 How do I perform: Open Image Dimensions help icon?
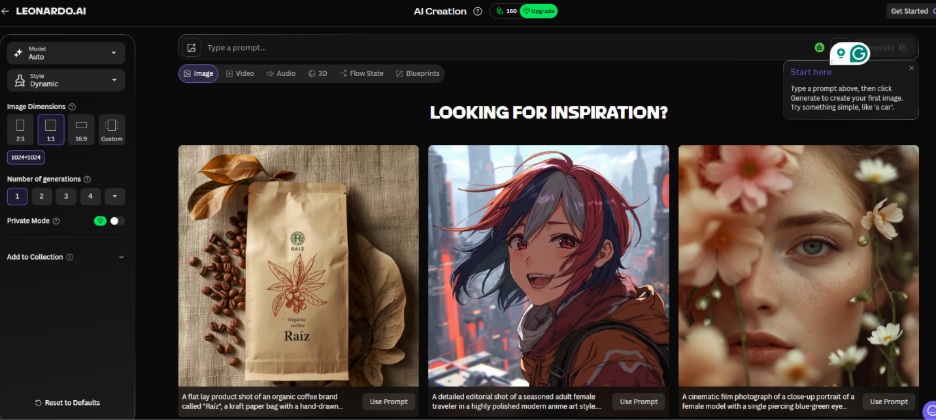(x=72, y=107)
